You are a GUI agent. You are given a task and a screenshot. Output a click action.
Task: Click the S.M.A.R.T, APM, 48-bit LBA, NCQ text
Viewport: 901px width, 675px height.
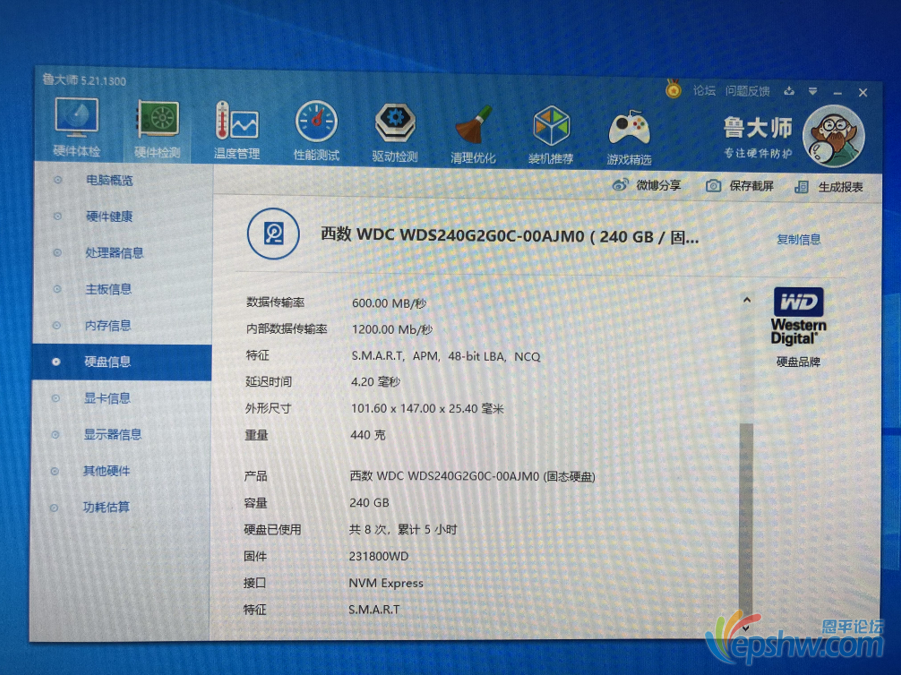[446, 356]
